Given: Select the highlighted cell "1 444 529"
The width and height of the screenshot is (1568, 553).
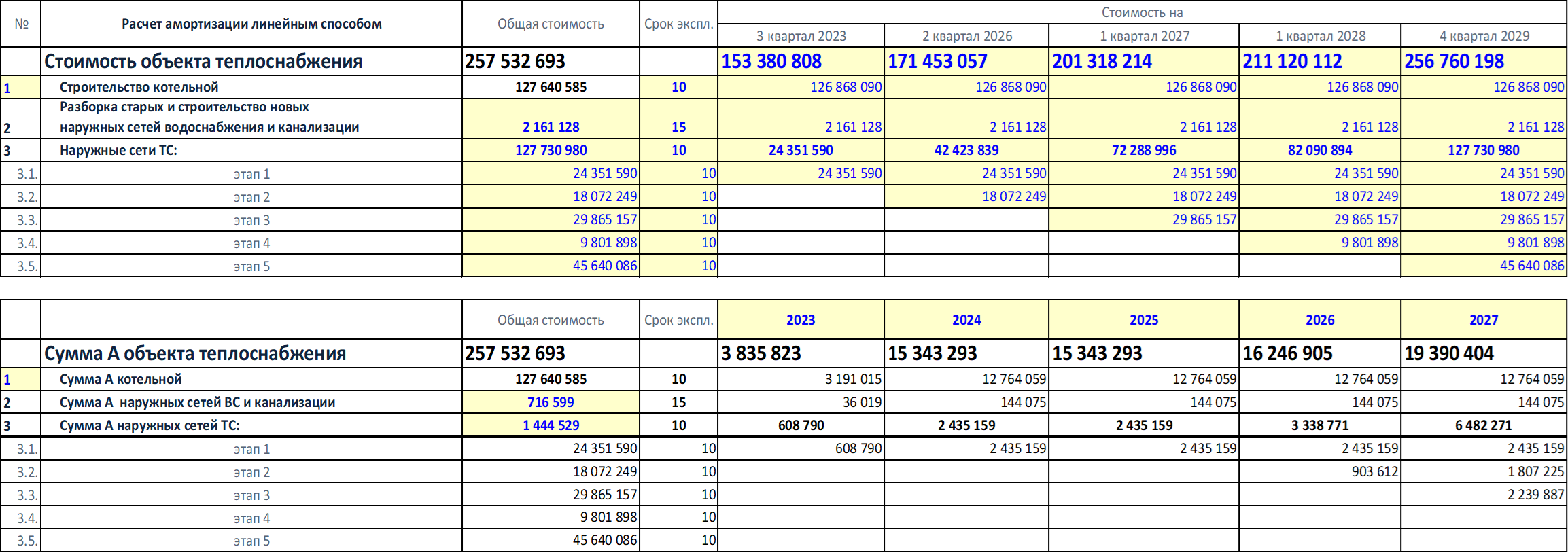Looking at the screenshot, I should coord(551,425).
